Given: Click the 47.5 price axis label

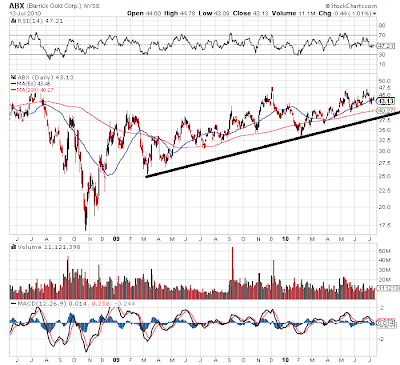Looking at the screenshot, I should 385,88.
